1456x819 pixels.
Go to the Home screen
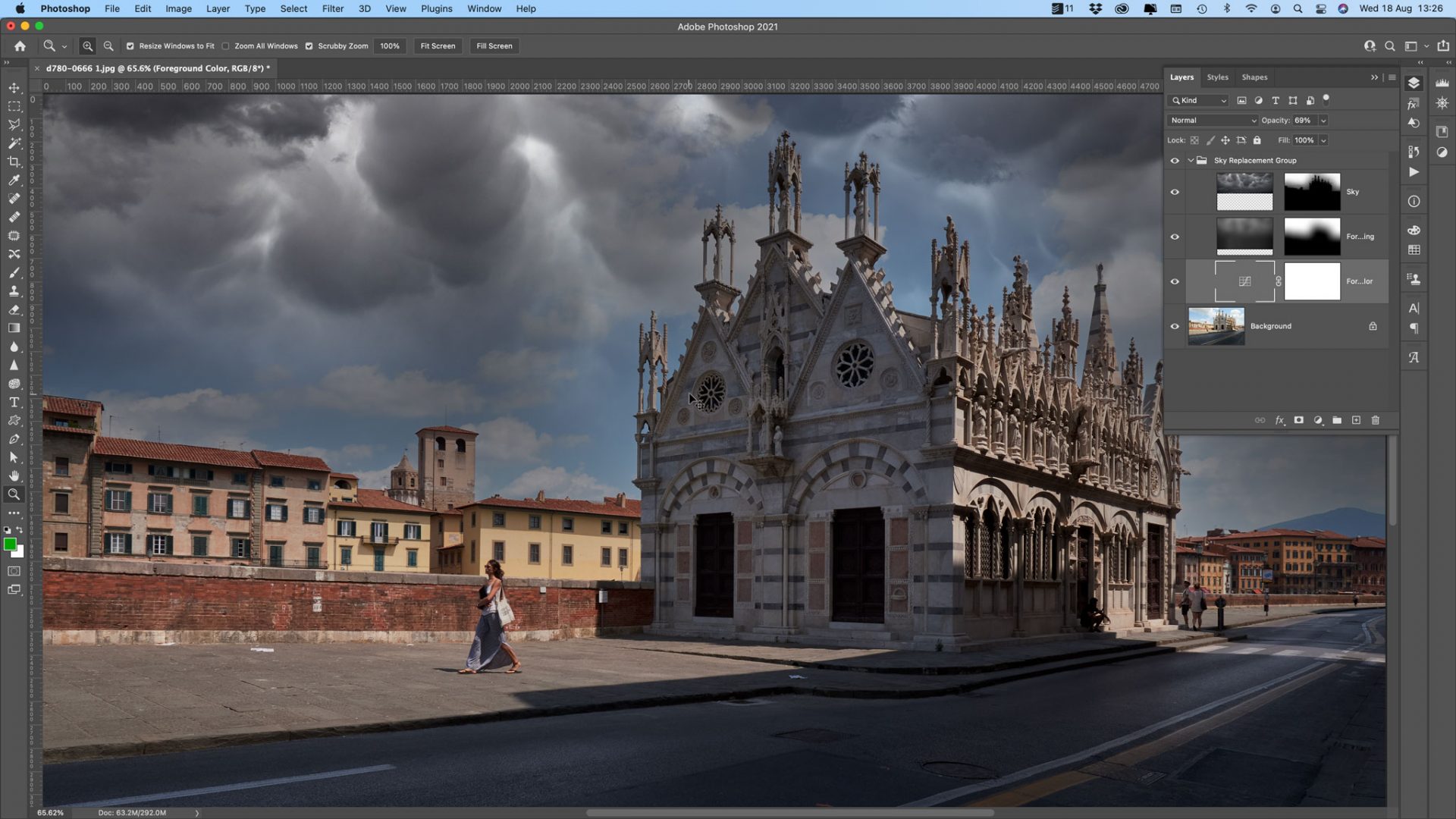[x=20, y=46]
